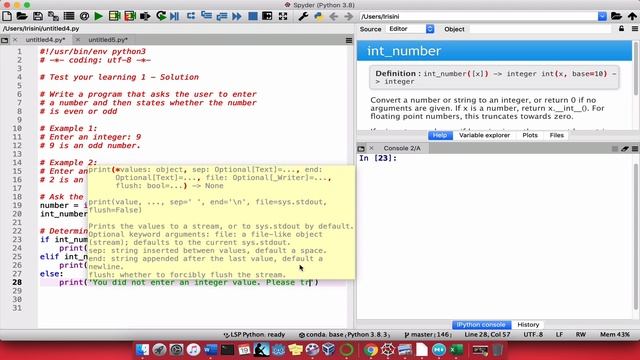Screen dimensions: 640x360
Task: Open the Help pane options menu
Action: tap(635, 29)
